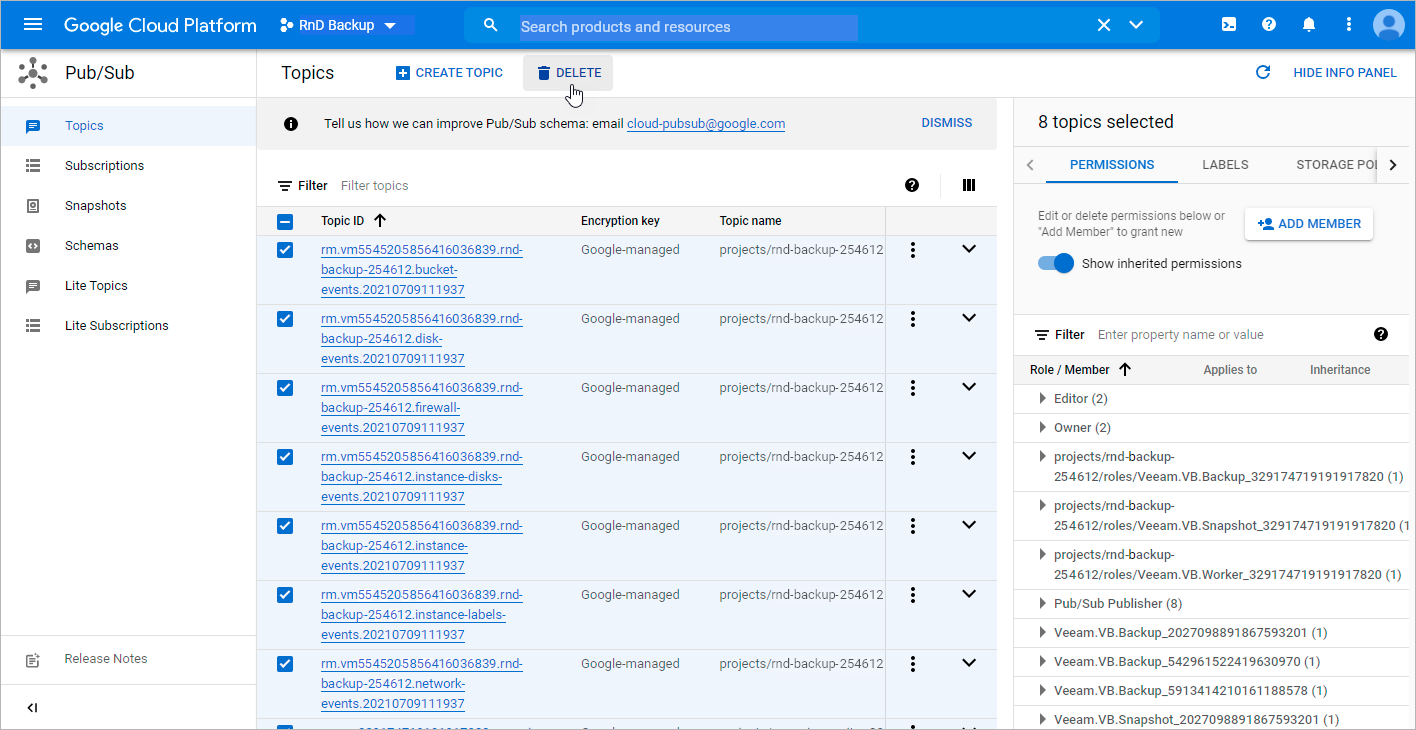Open the bucket-events topic link

[422, 270]
